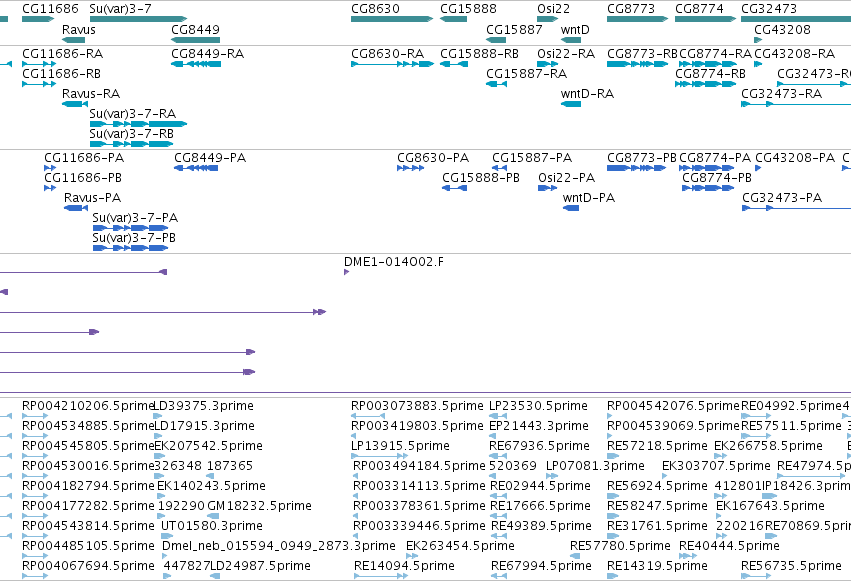Click the CG8774-RB transcript
Viewport: 851px width, 581px height.
(706, 84)
